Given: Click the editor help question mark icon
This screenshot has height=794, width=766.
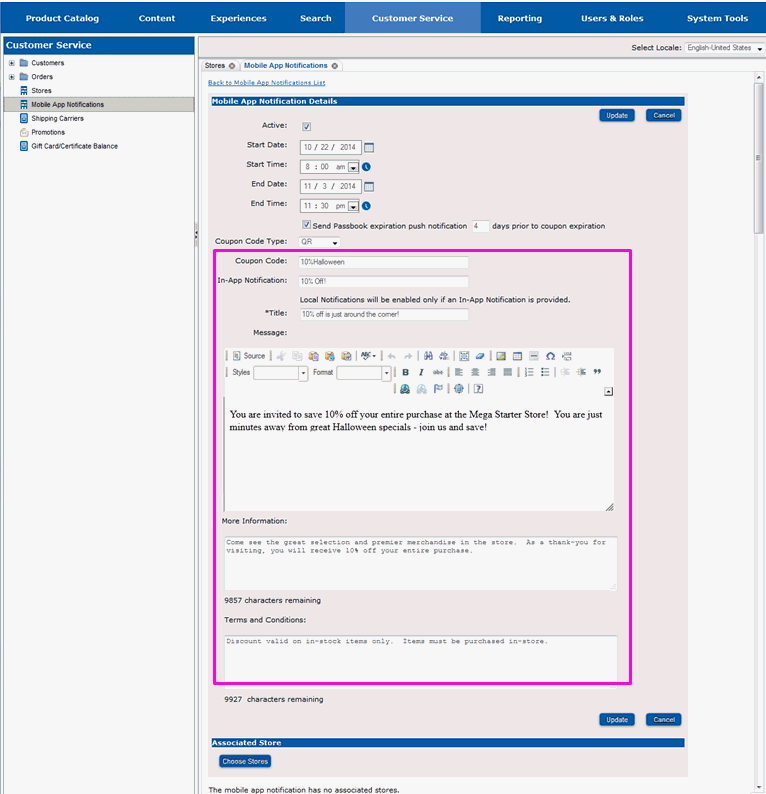Looking at the screenshot, I should click(478, 388).
